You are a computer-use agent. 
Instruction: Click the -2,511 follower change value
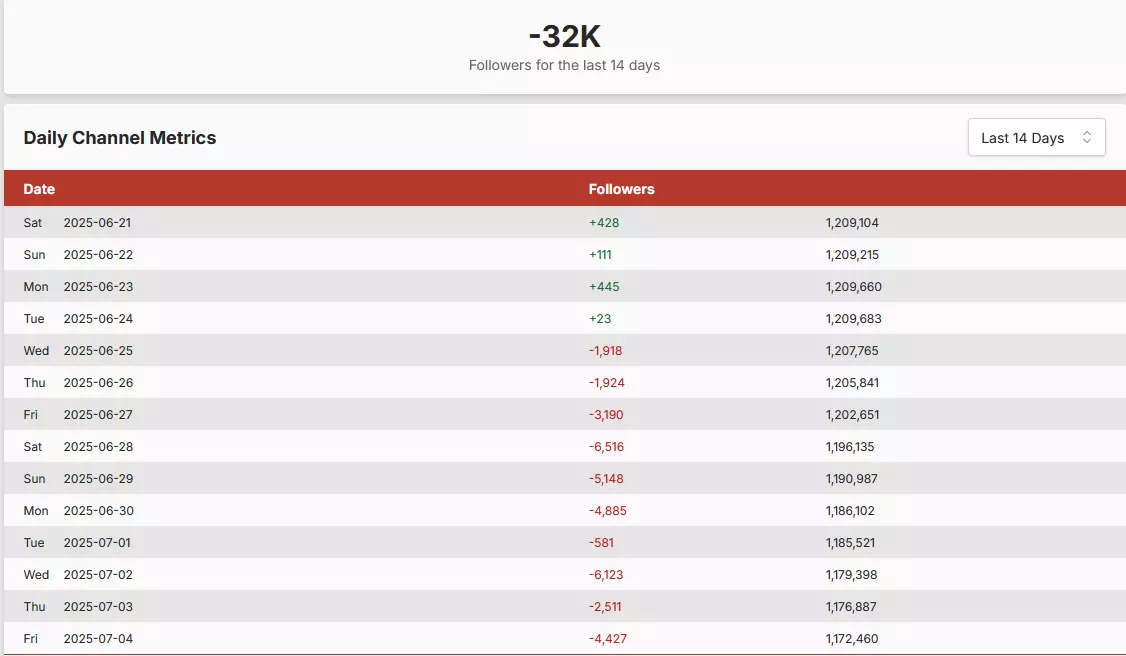tap(605, 606)
